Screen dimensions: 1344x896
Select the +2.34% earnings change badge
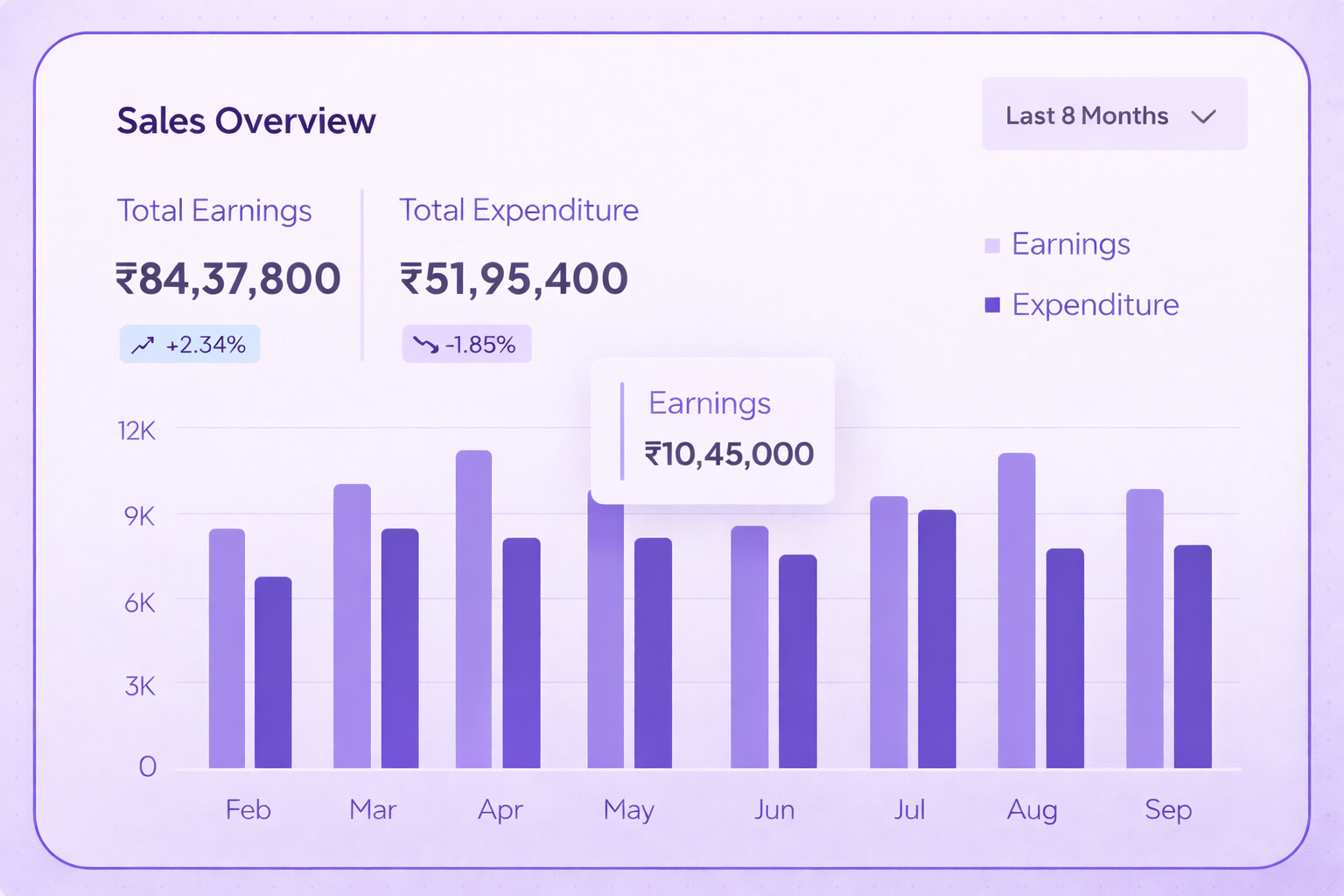click(190, 345)
